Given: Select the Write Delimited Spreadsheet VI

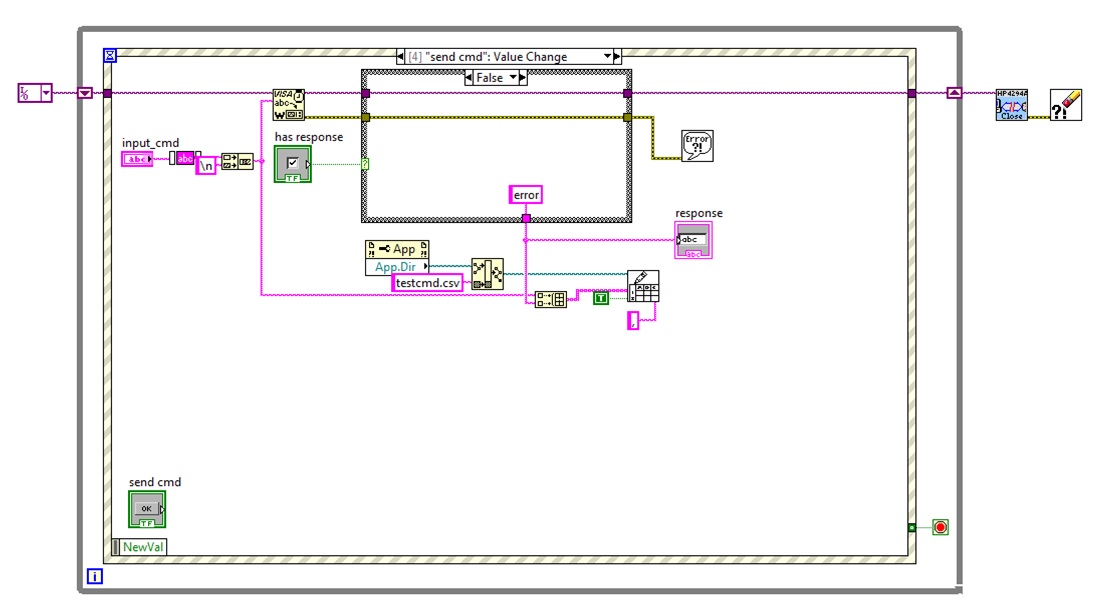Looking at the screenshot, I should 643,286.
